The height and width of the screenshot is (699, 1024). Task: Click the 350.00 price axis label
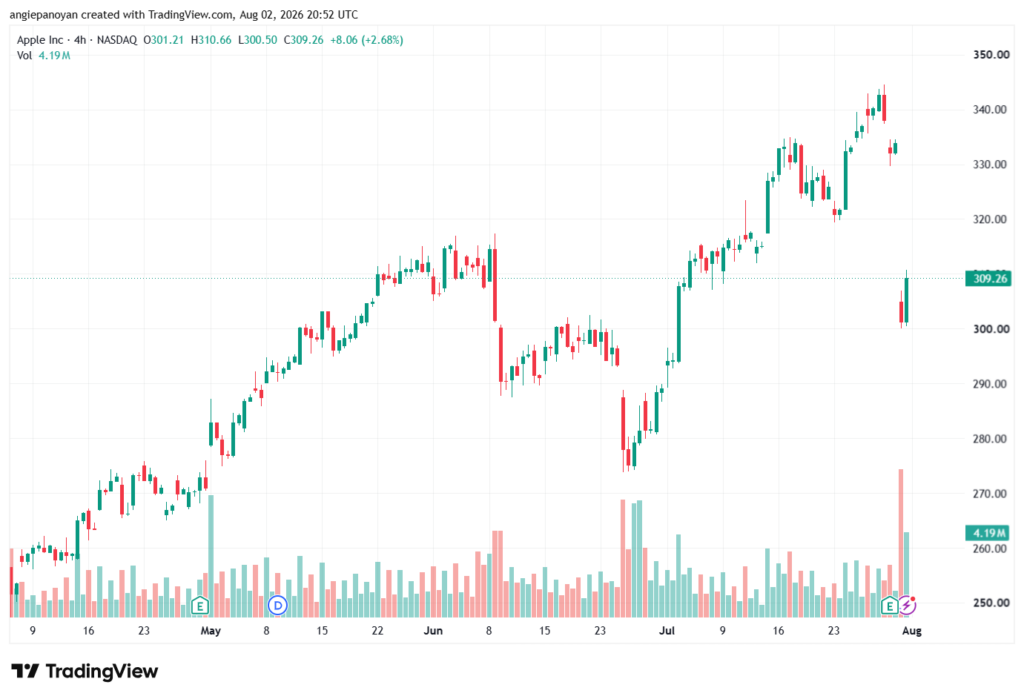click(x=990, y=55)
